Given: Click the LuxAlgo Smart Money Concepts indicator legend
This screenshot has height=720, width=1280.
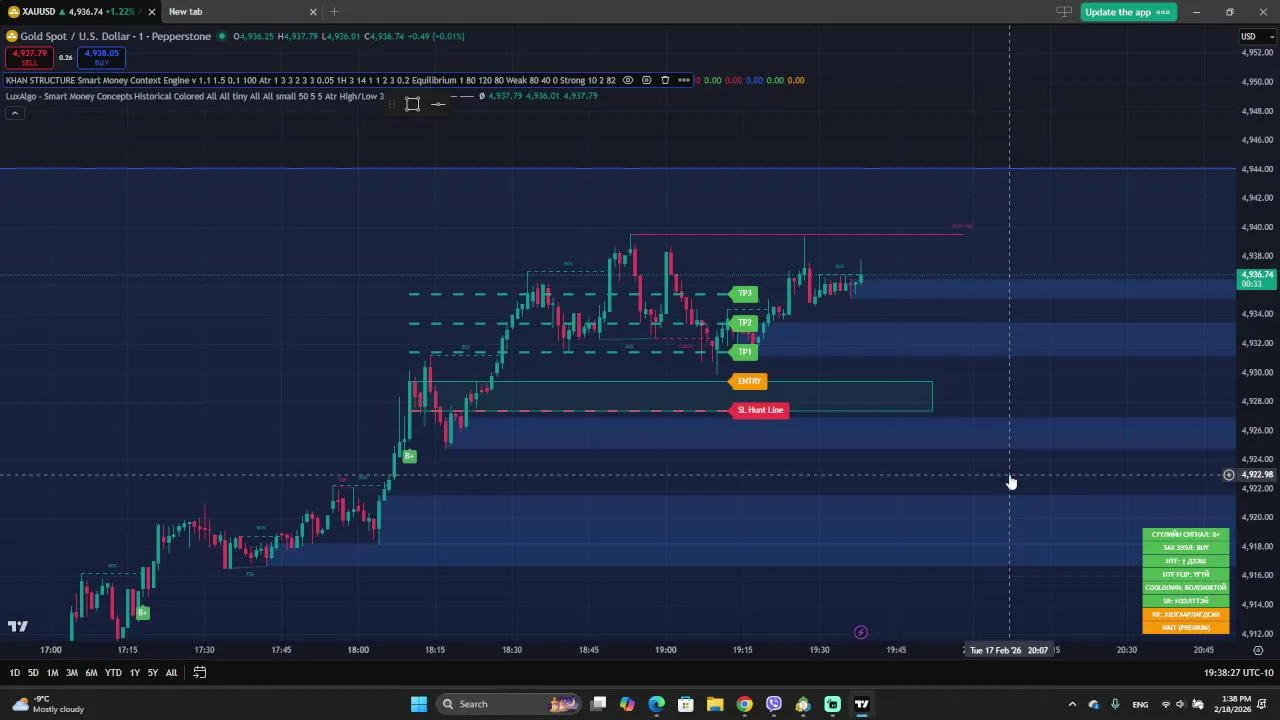Looking at the screenshot, I should pos(195,96).
